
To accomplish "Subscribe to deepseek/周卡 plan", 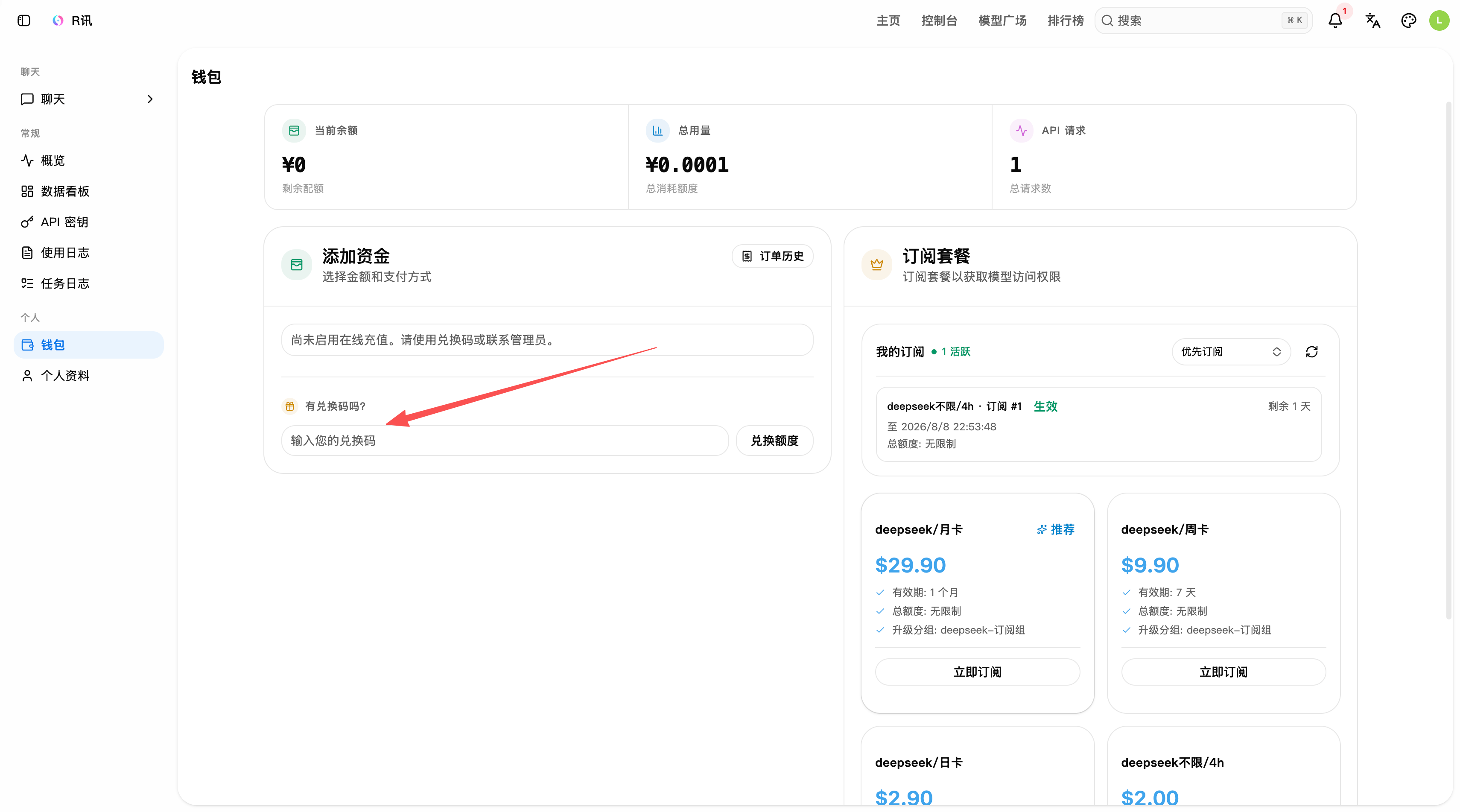I will (x=1223, y=672).
